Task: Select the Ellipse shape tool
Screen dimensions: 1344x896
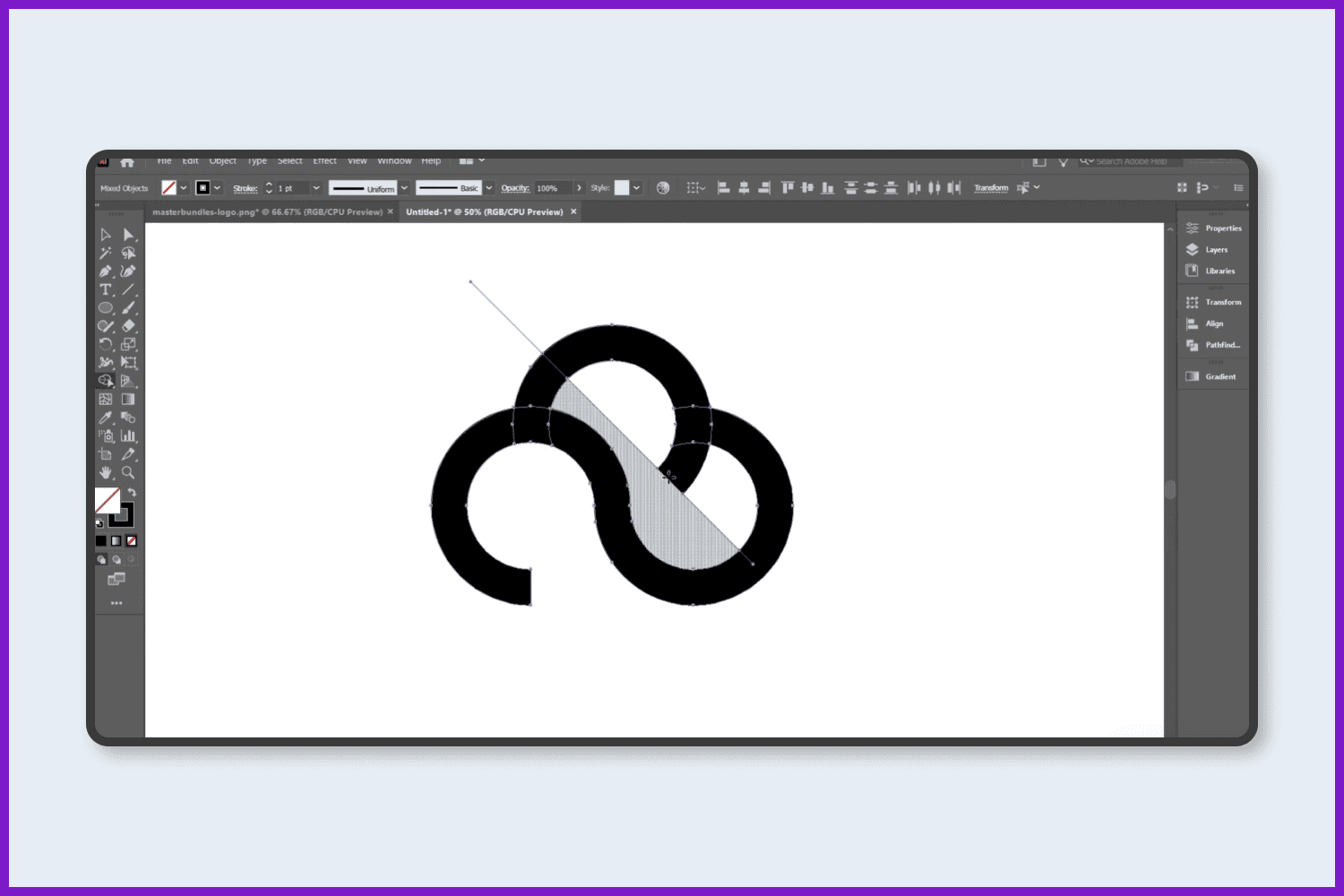Action: coord(106,308)
